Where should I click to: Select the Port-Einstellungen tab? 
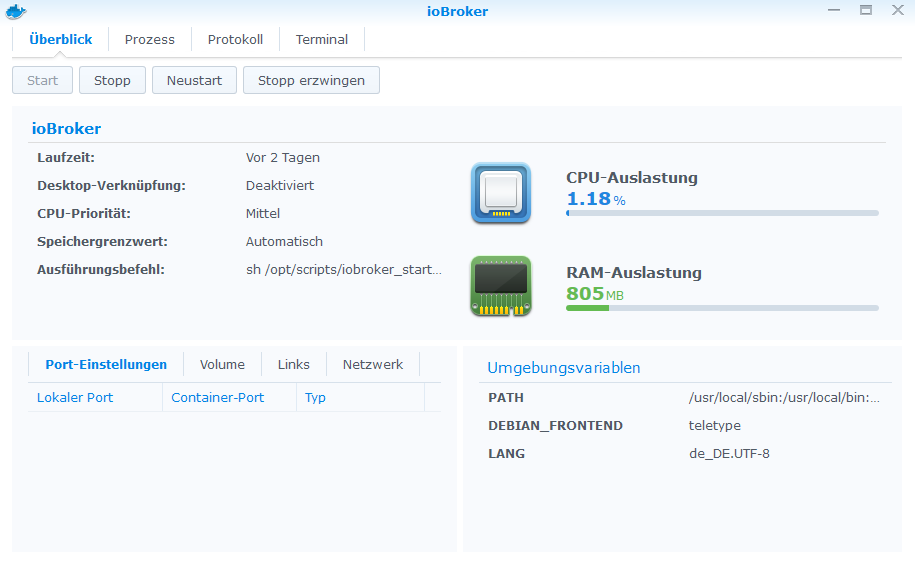click(x=106, y=364)
